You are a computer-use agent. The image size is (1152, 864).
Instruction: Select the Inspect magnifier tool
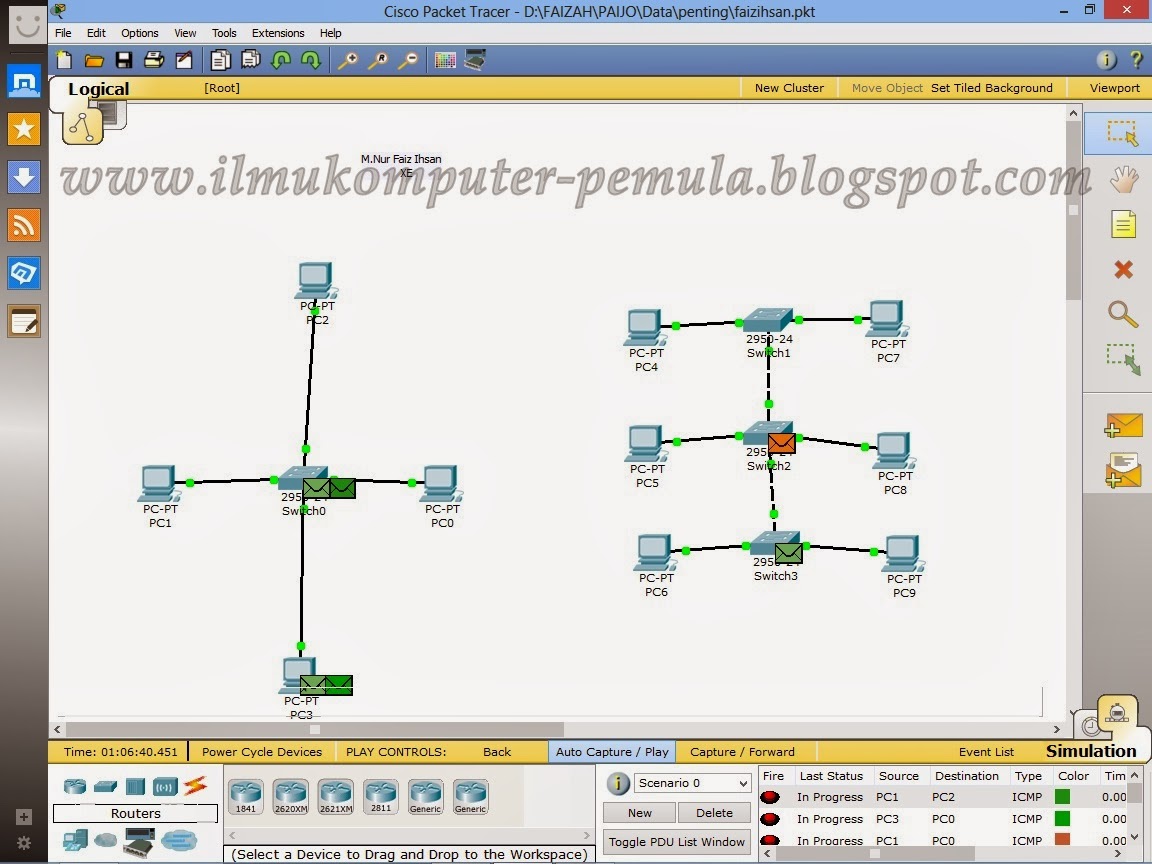(1123, 313)
